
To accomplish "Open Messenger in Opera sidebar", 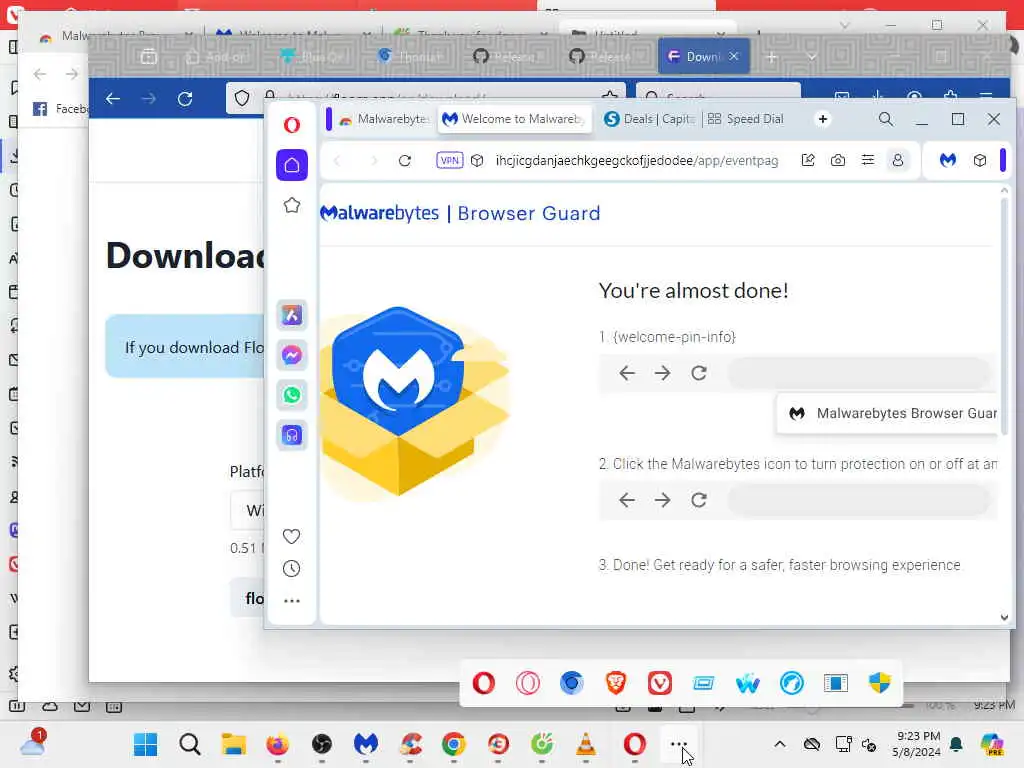I will point(291,355).
